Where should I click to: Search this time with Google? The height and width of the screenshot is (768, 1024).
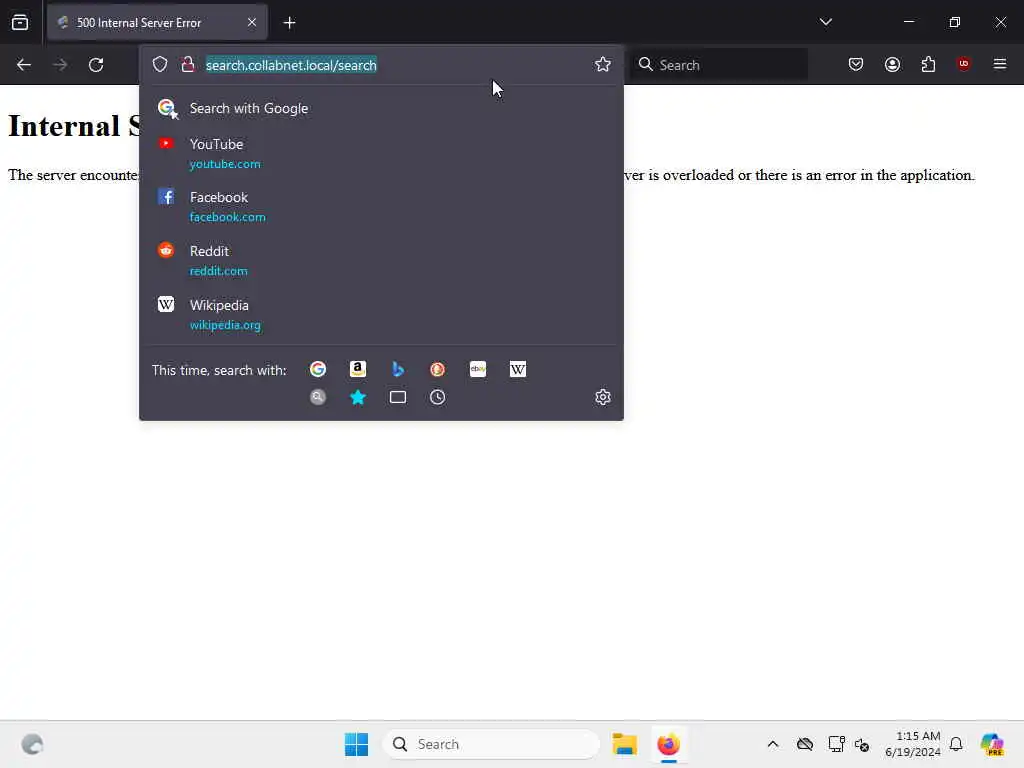click(318, 370)
